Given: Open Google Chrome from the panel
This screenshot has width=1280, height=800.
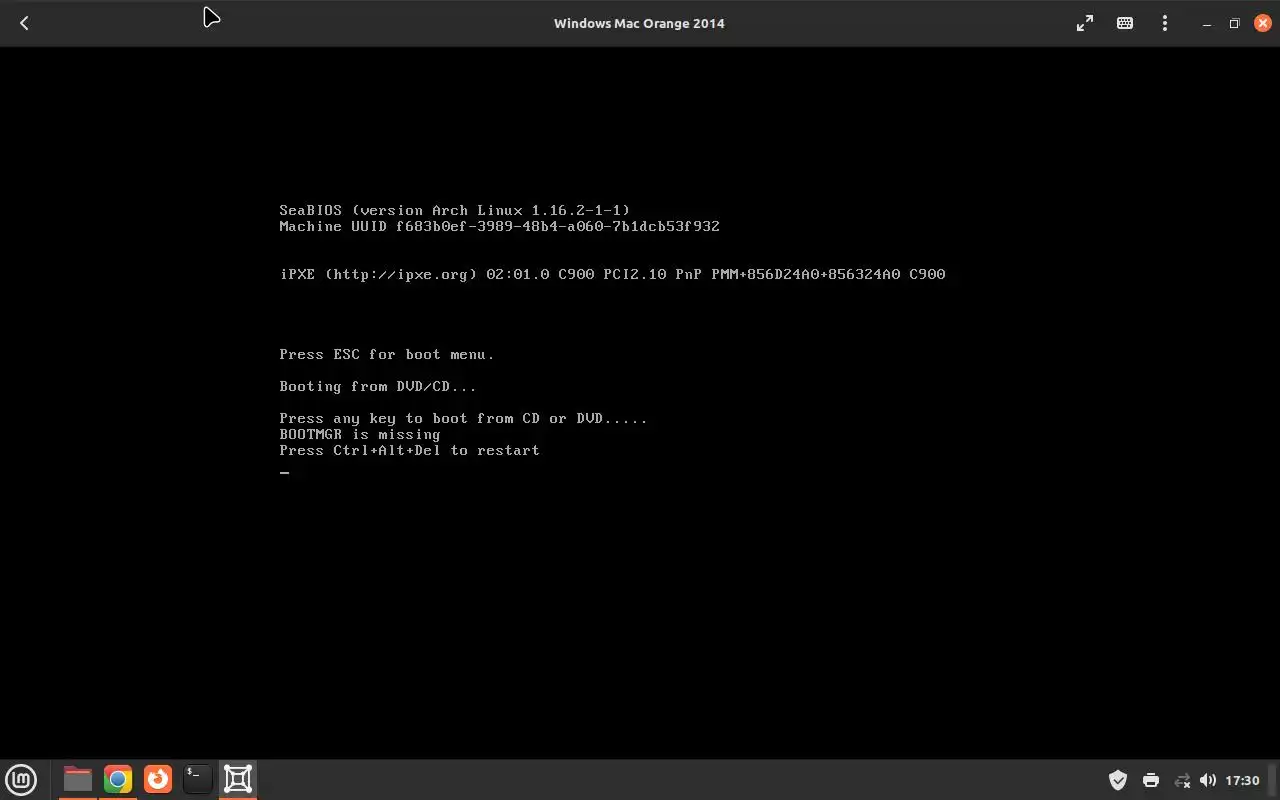Looking at the screenshot, I should [118, 779].
